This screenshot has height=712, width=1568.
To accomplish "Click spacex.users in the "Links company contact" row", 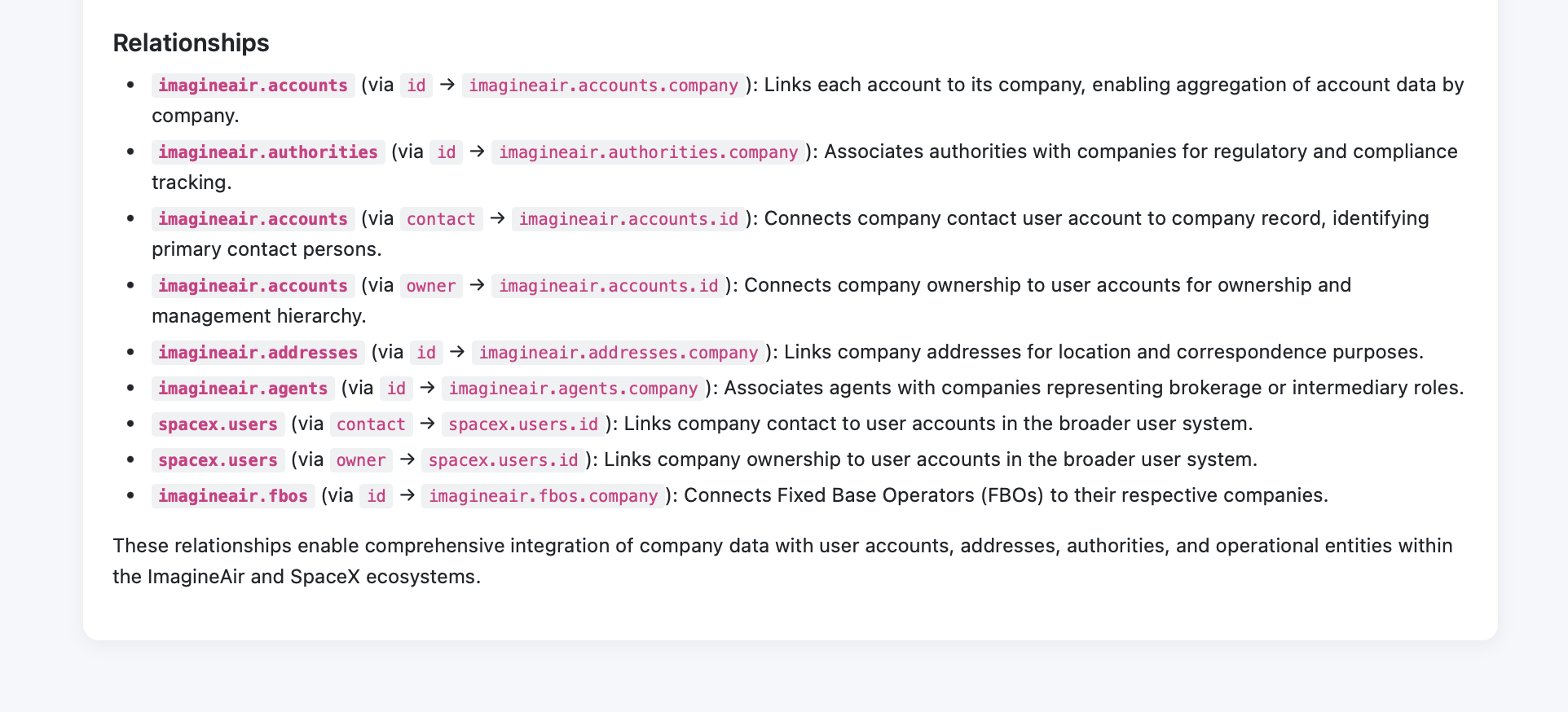I will coord(218,424).
